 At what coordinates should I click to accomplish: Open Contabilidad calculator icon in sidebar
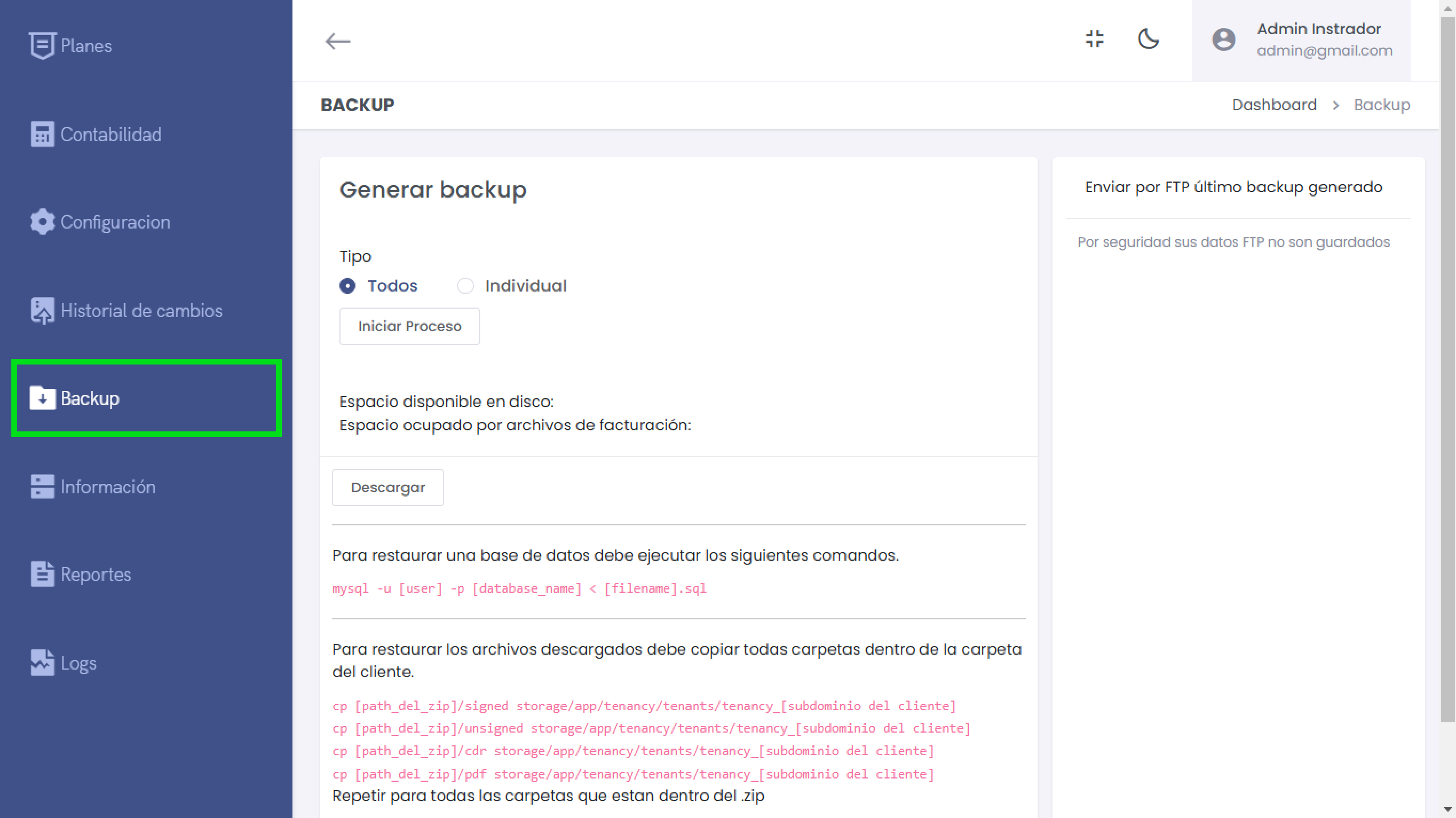coord(42,134)
